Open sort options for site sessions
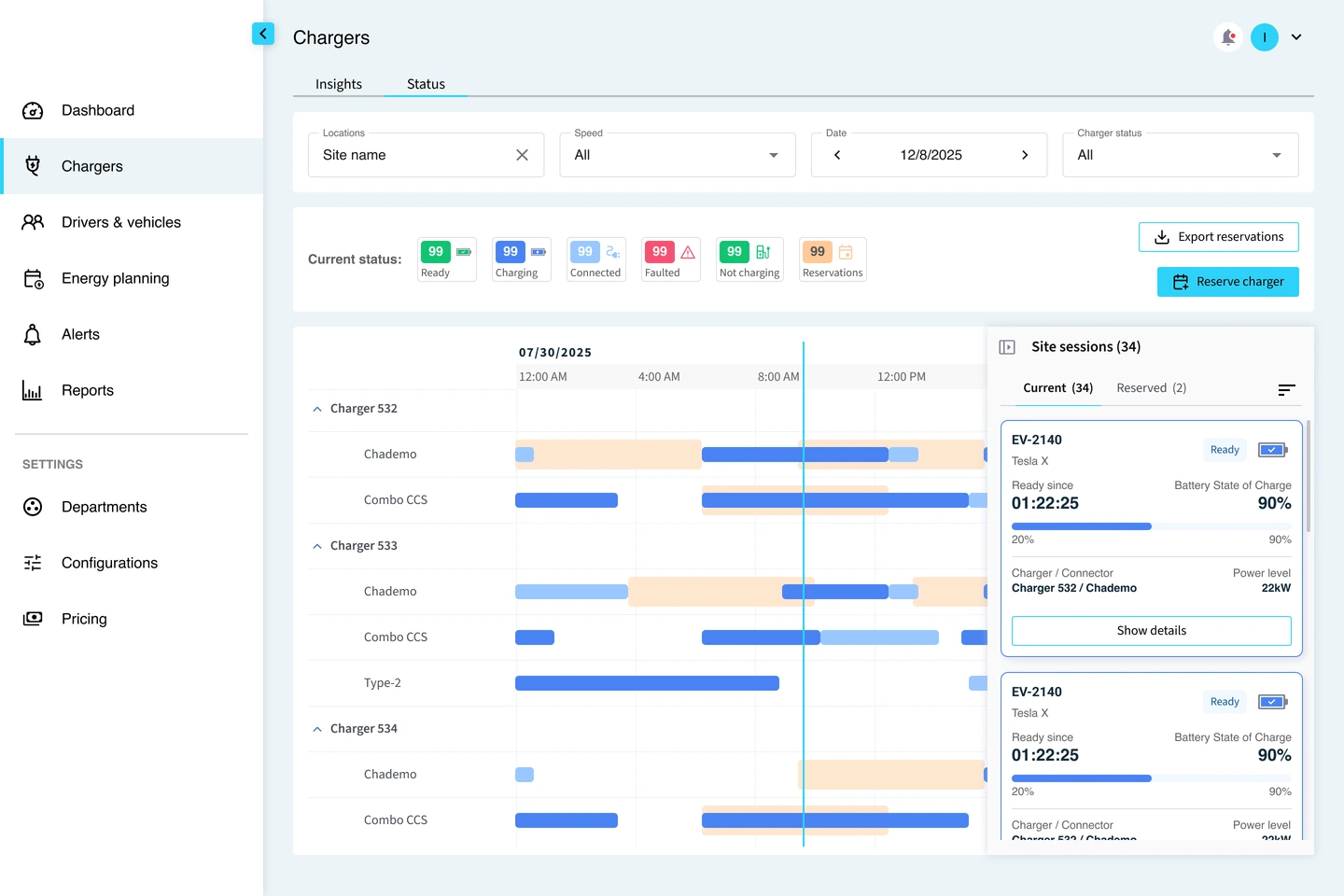The image size is (1344, 896). 1286,389
